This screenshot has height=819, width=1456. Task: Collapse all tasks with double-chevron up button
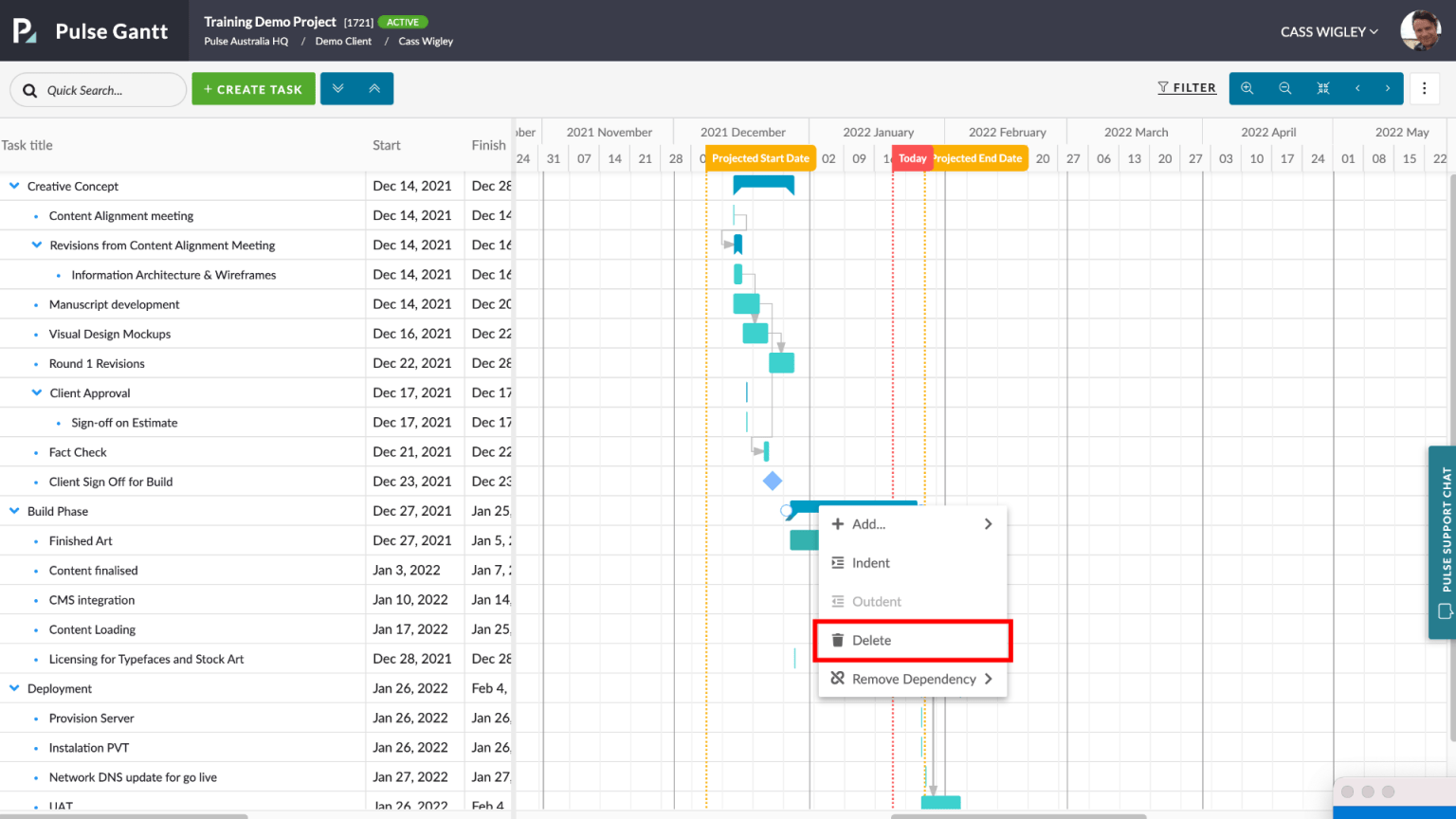click(374, 88)
